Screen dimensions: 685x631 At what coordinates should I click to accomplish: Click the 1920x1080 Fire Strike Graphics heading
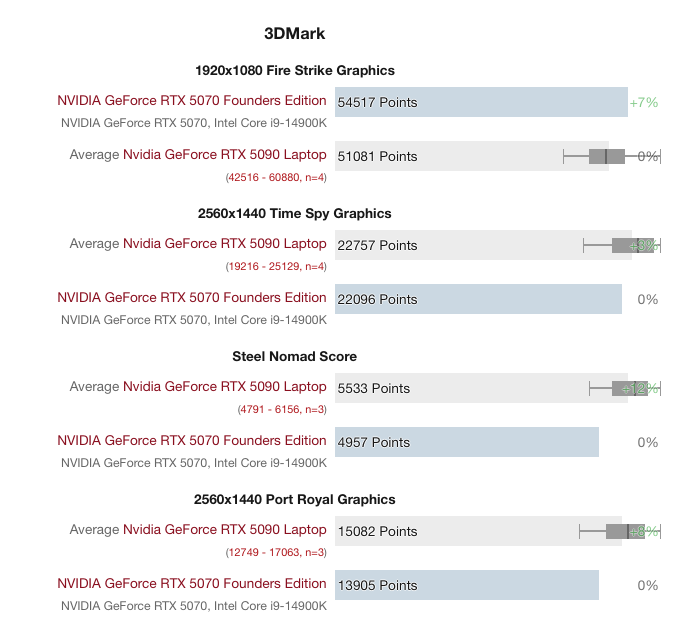(294, 70)
